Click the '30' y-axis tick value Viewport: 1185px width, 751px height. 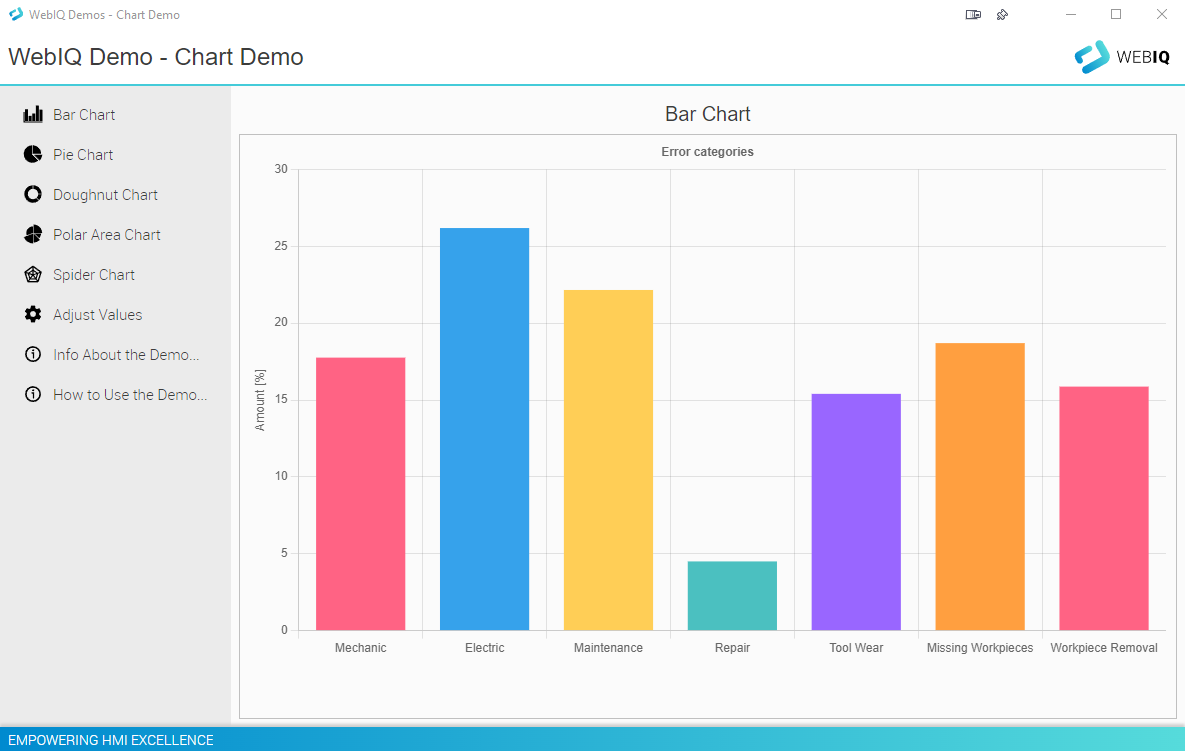tap(281, 169)
